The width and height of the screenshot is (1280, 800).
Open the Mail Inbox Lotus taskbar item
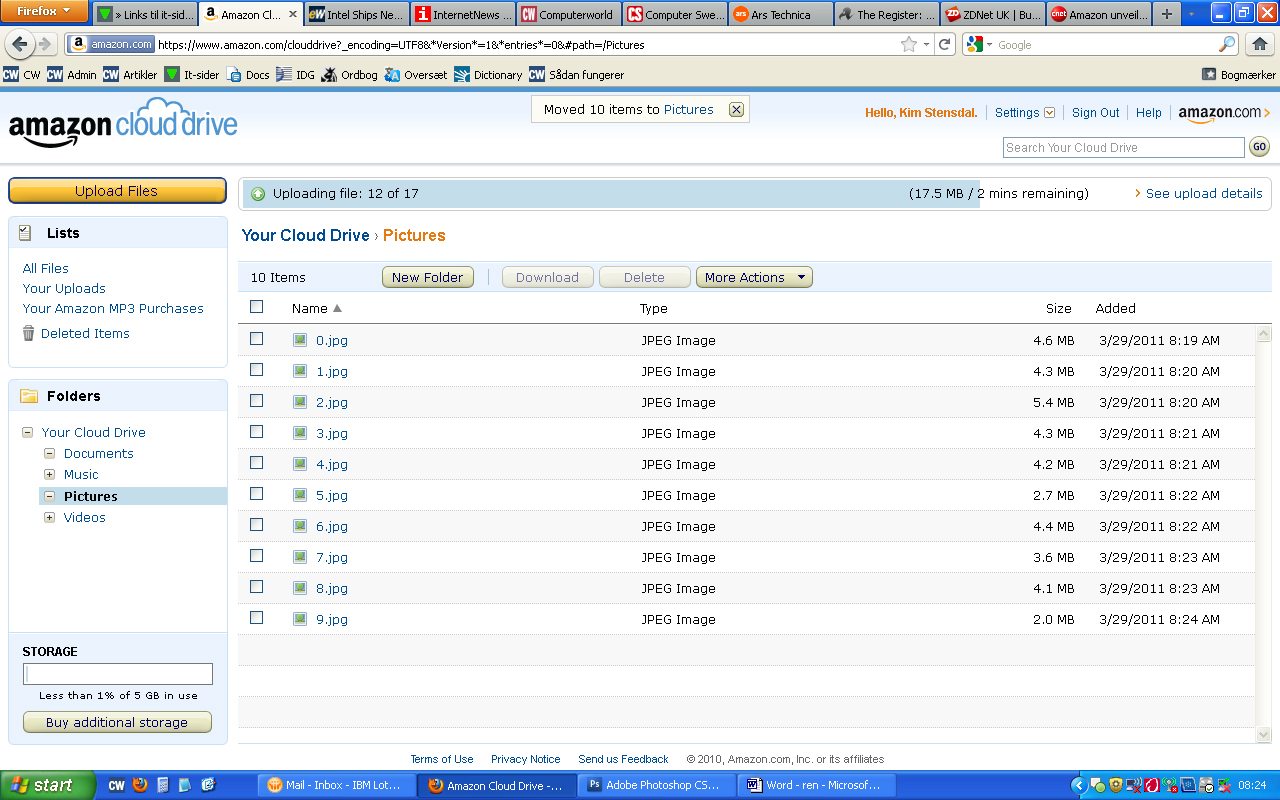tap(337, 785)
